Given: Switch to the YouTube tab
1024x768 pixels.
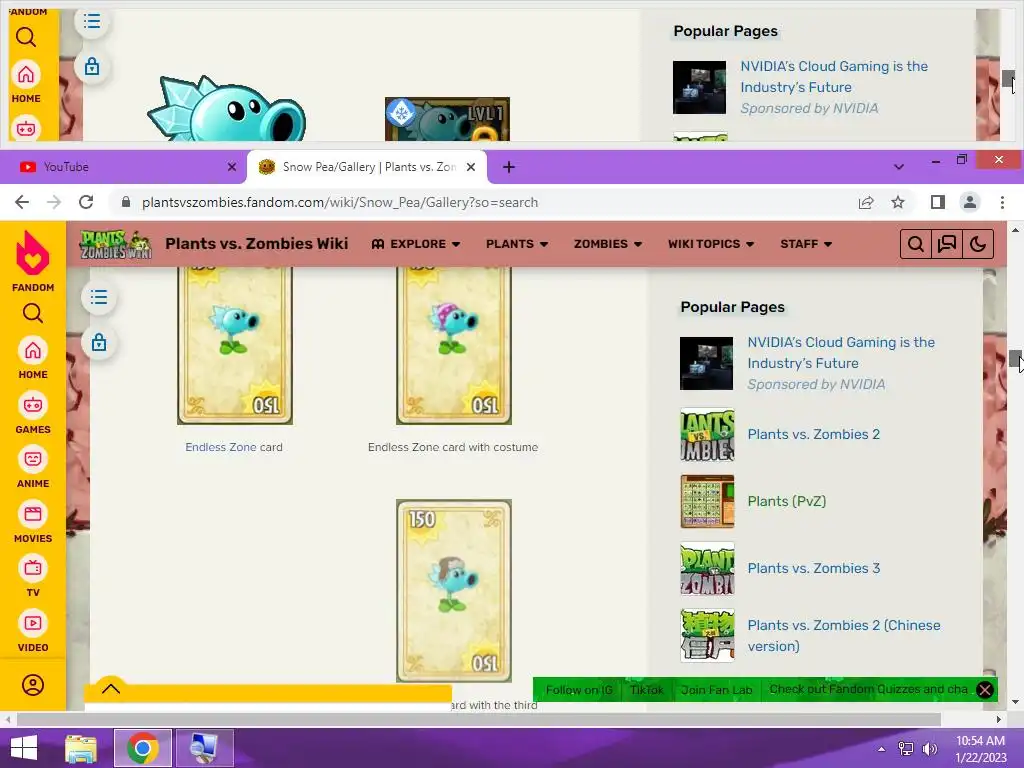Looking at the screenshot, I should click(x=124, y=167).
